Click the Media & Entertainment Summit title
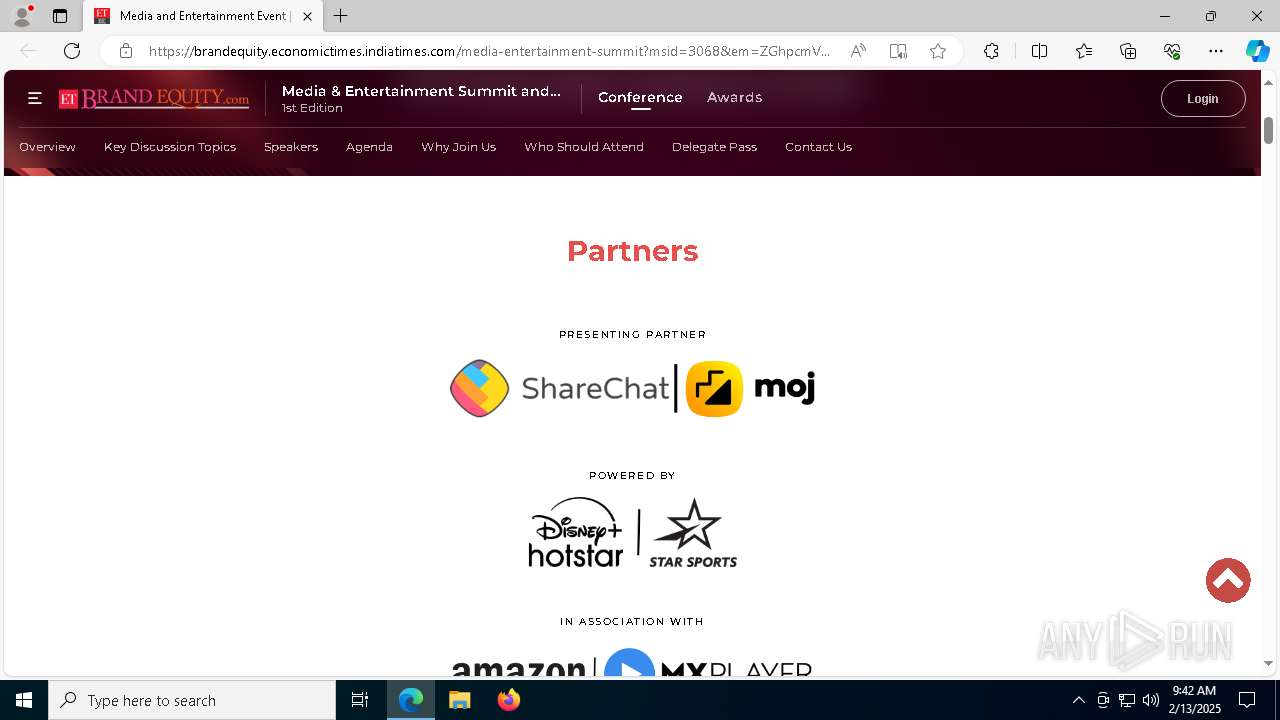 pyautogui.click(x=421, y=91)
